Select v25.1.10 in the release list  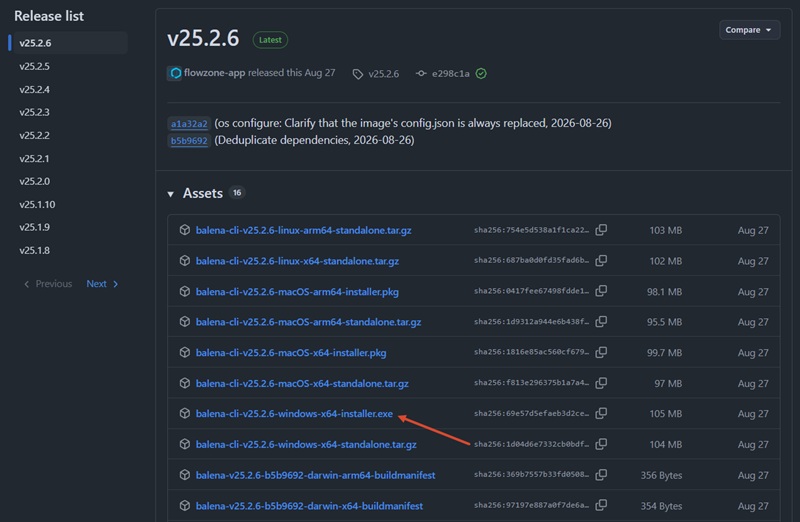[37, 205]
